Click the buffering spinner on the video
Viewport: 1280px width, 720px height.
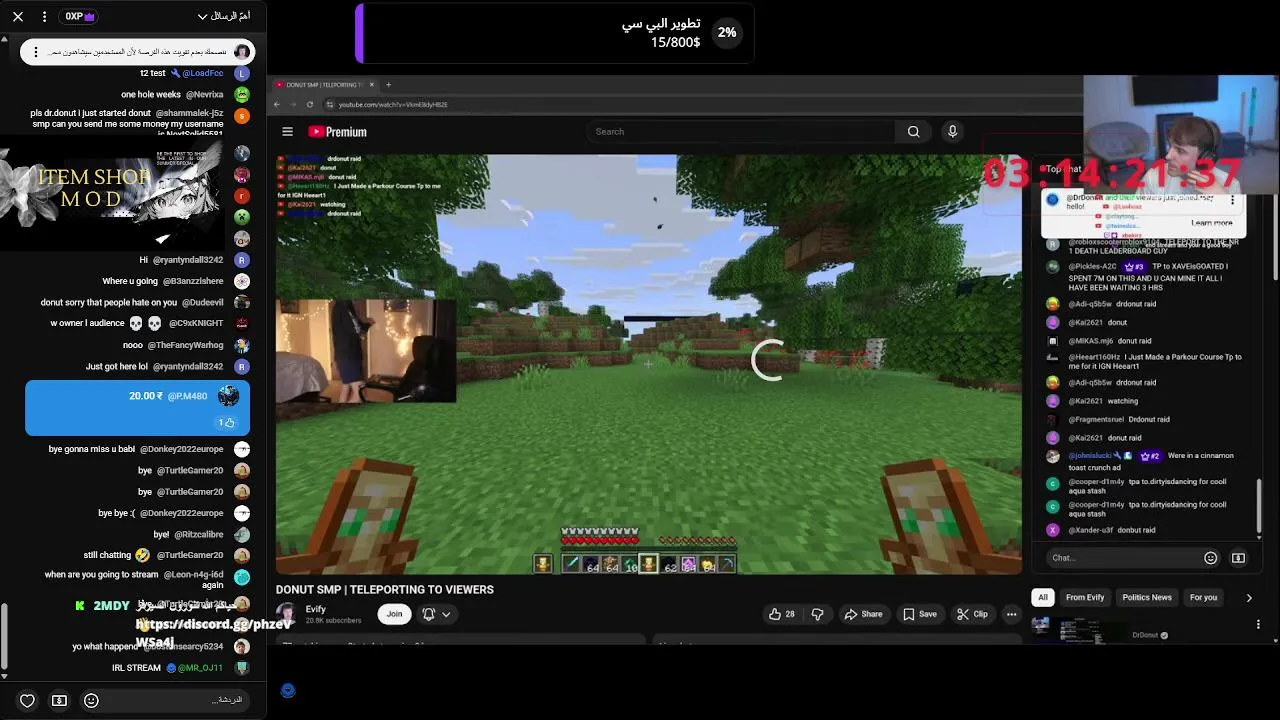[769, 360]
